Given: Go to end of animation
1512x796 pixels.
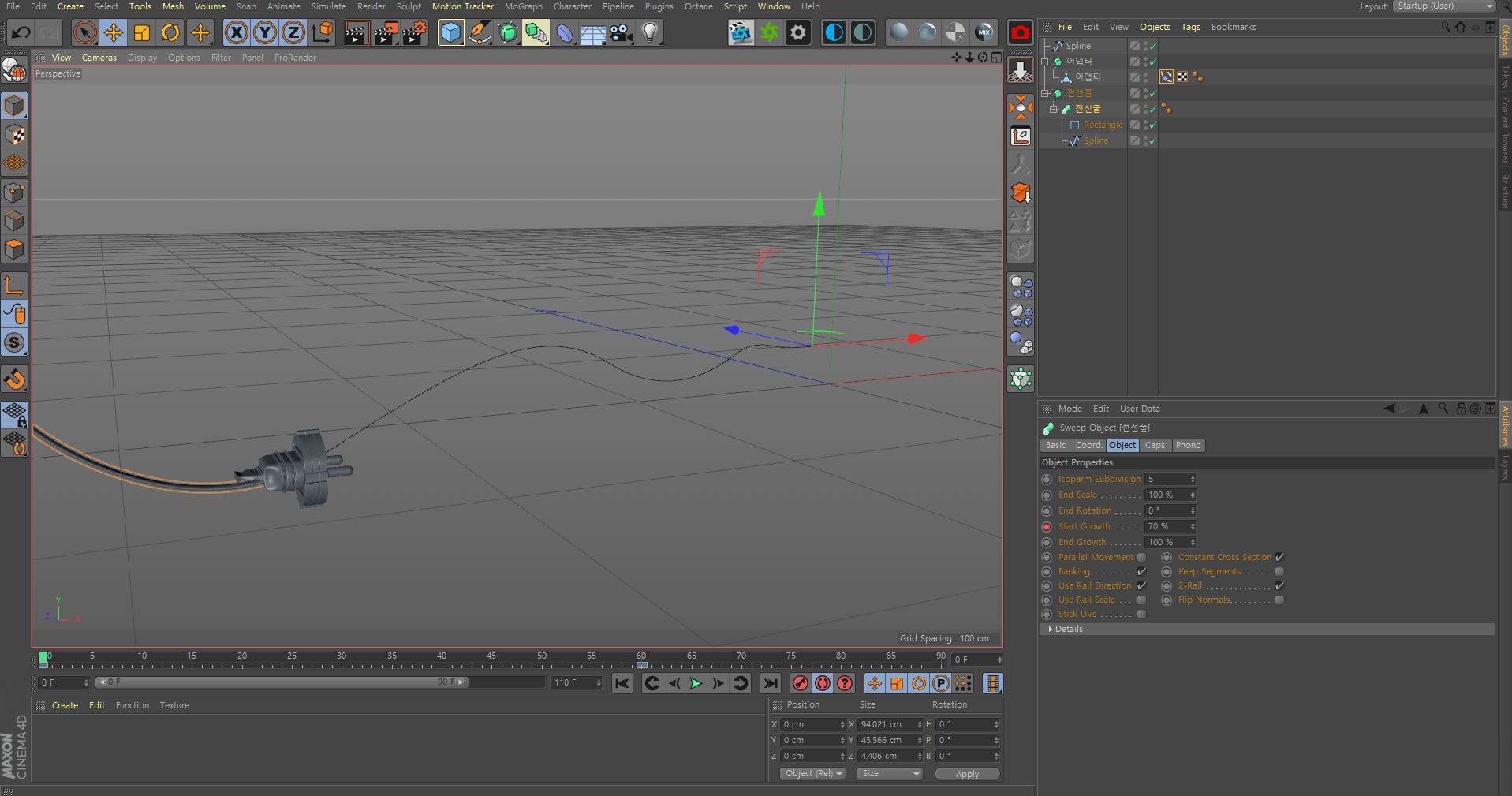Looking at the screenshot, I should coord(771,683).
